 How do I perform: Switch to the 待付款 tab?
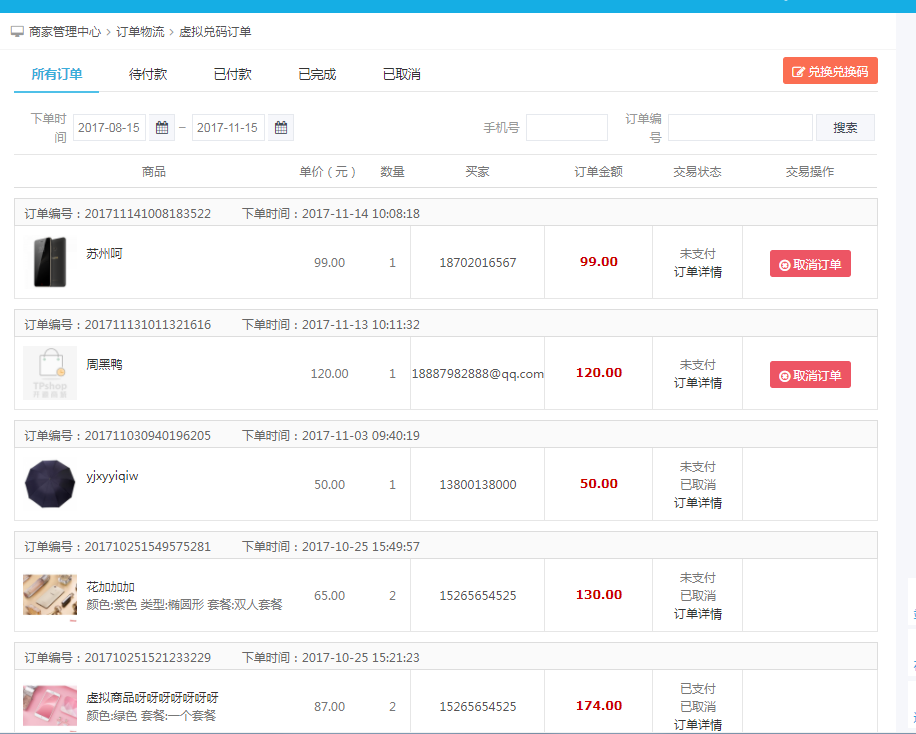pyautogui.click(x=148, y=74)
